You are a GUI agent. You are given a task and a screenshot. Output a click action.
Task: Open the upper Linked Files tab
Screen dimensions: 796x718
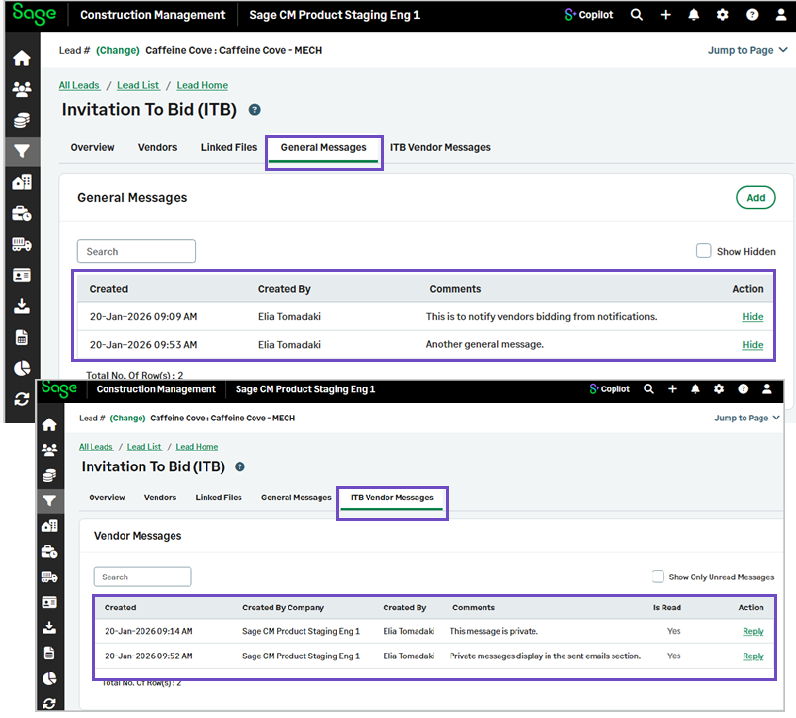click(x=229, y=147)
